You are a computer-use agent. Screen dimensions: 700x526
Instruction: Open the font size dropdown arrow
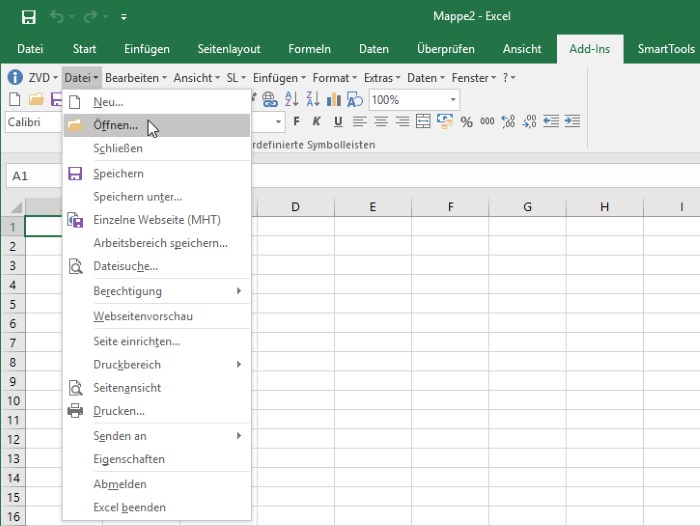[x=278, y=122]
